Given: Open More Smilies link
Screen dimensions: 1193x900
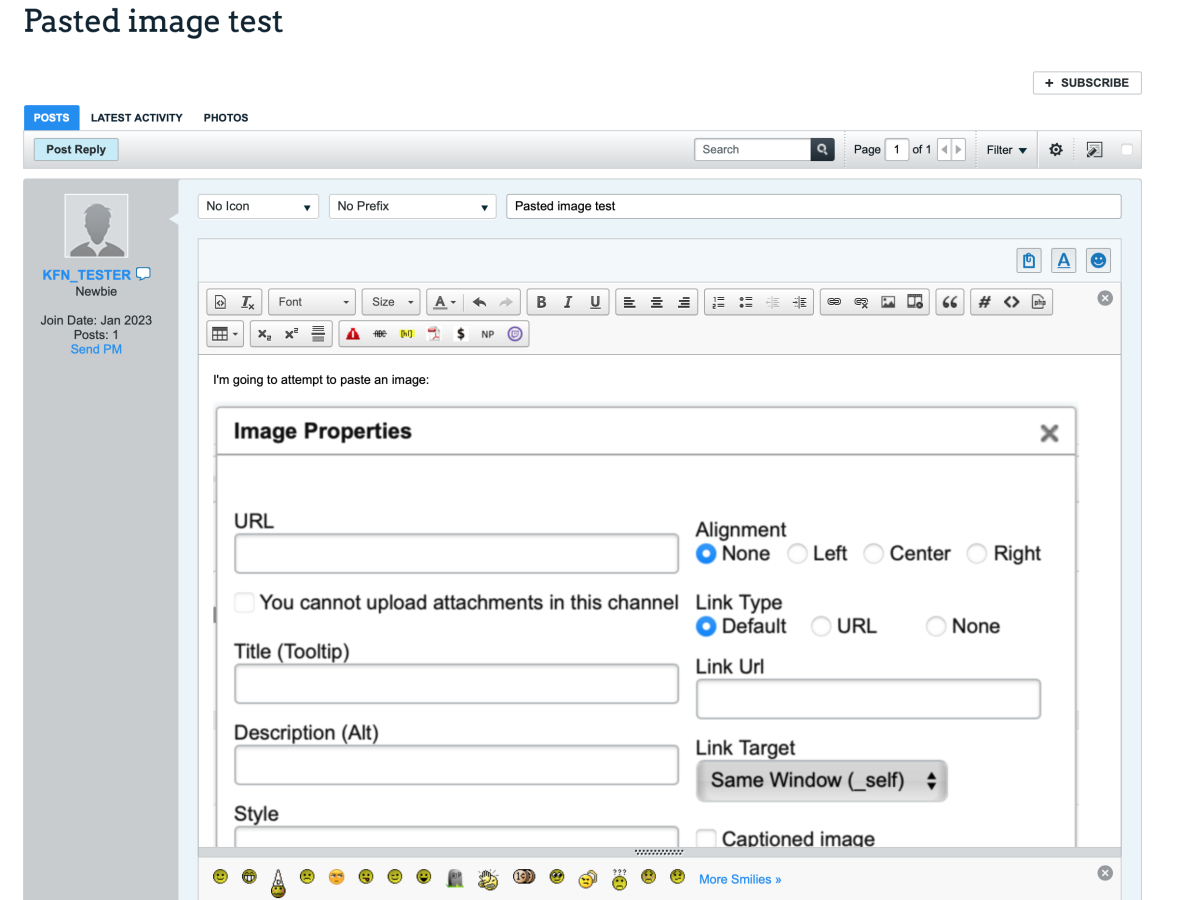Looking at the screenshot, I should 740,879.
